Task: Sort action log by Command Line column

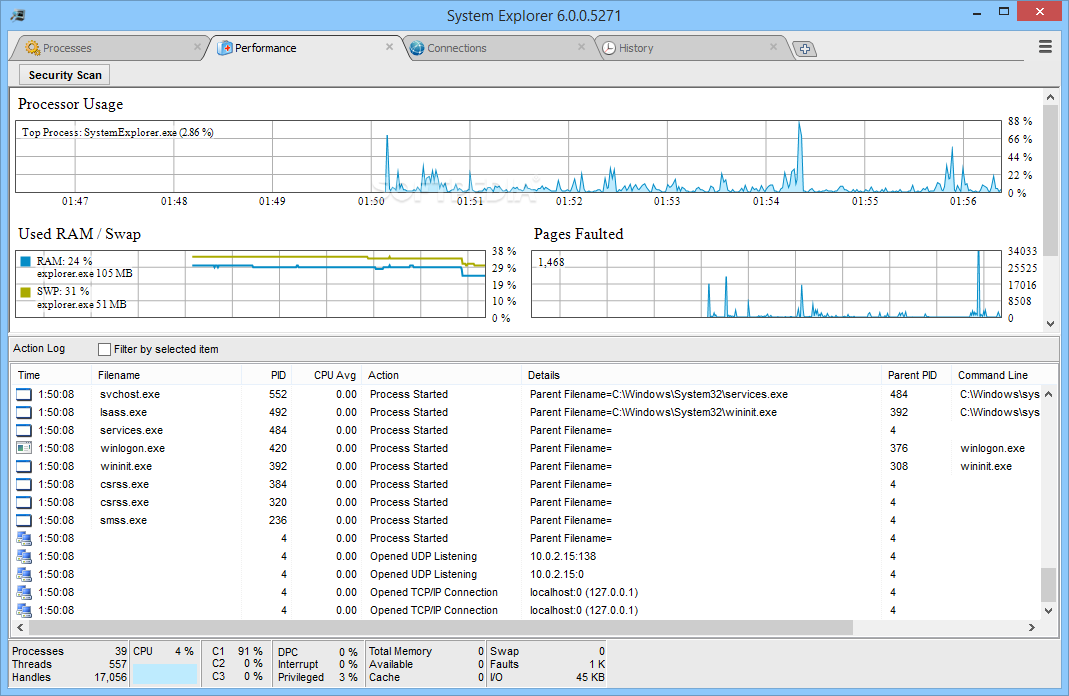Action: point(1002,375)
